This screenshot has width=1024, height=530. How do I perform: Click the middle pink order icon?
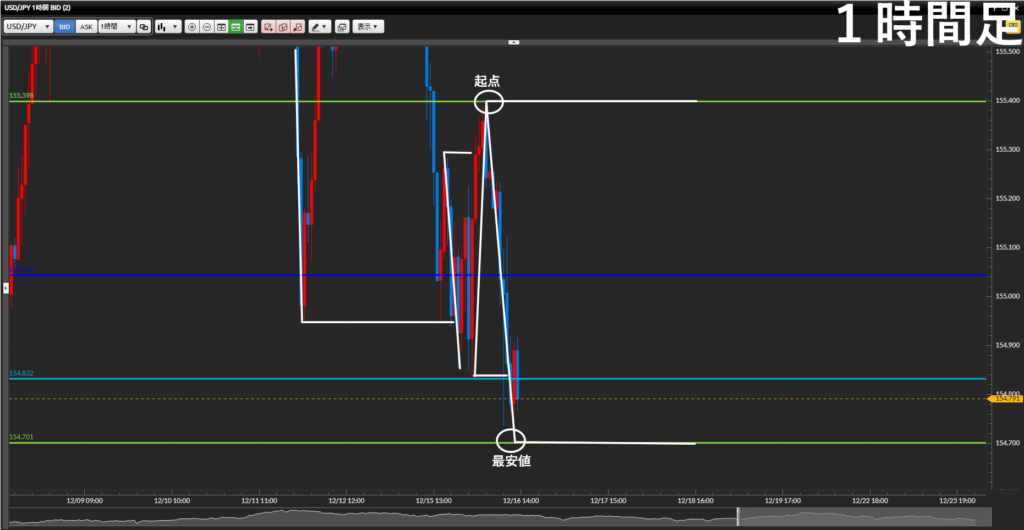tap(283, 27)
